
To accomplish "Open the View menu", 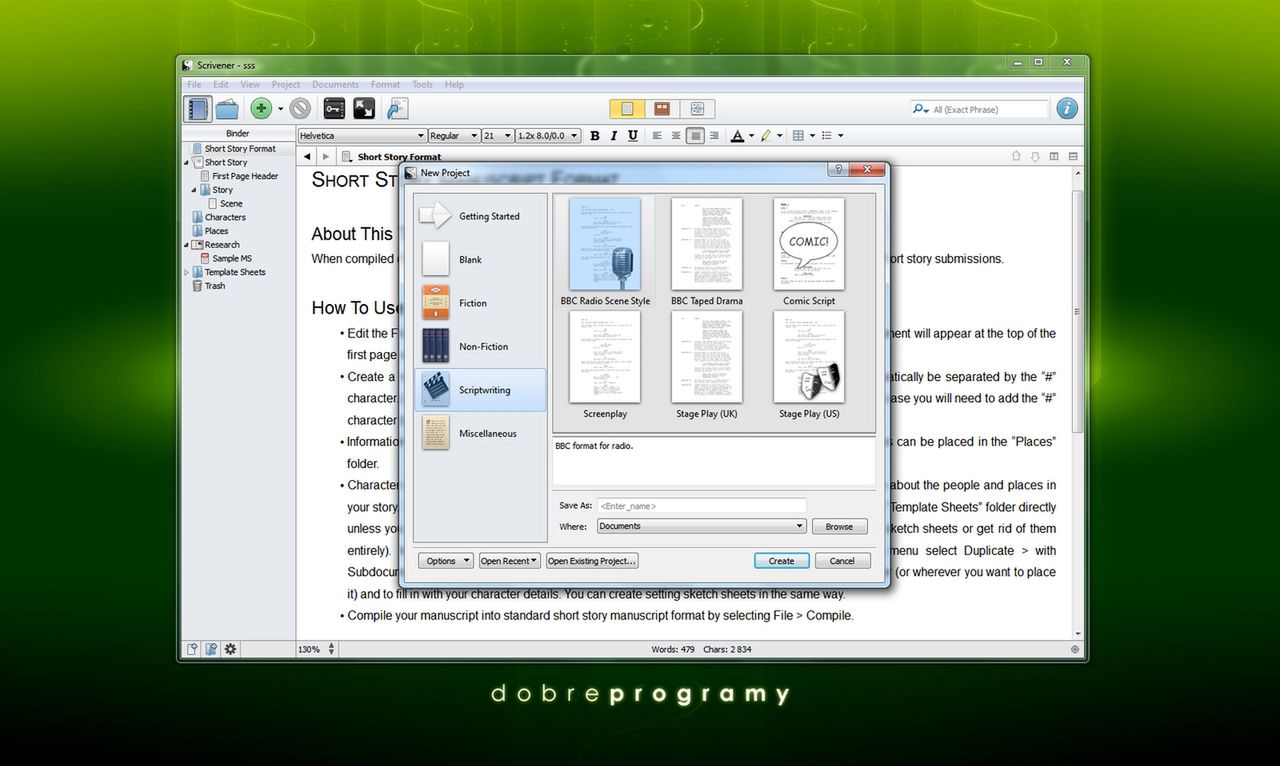I will [250, 85].
